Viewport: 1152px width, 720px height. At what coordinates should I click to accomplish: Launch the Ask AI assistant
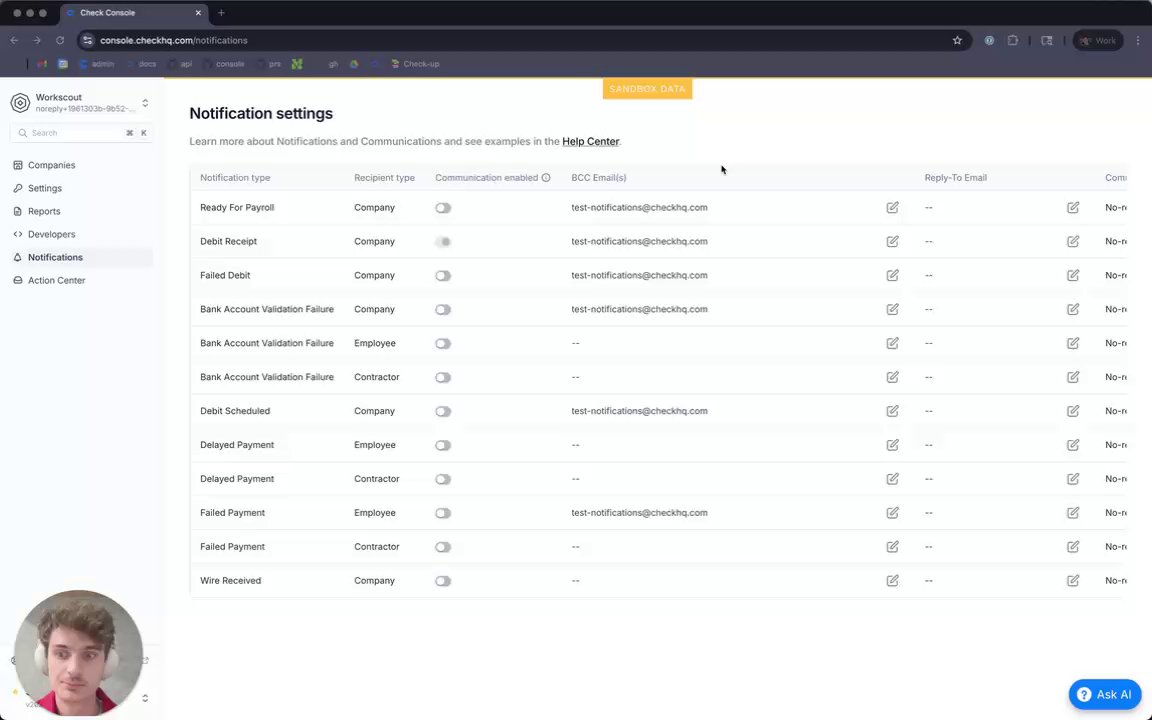1104,695
